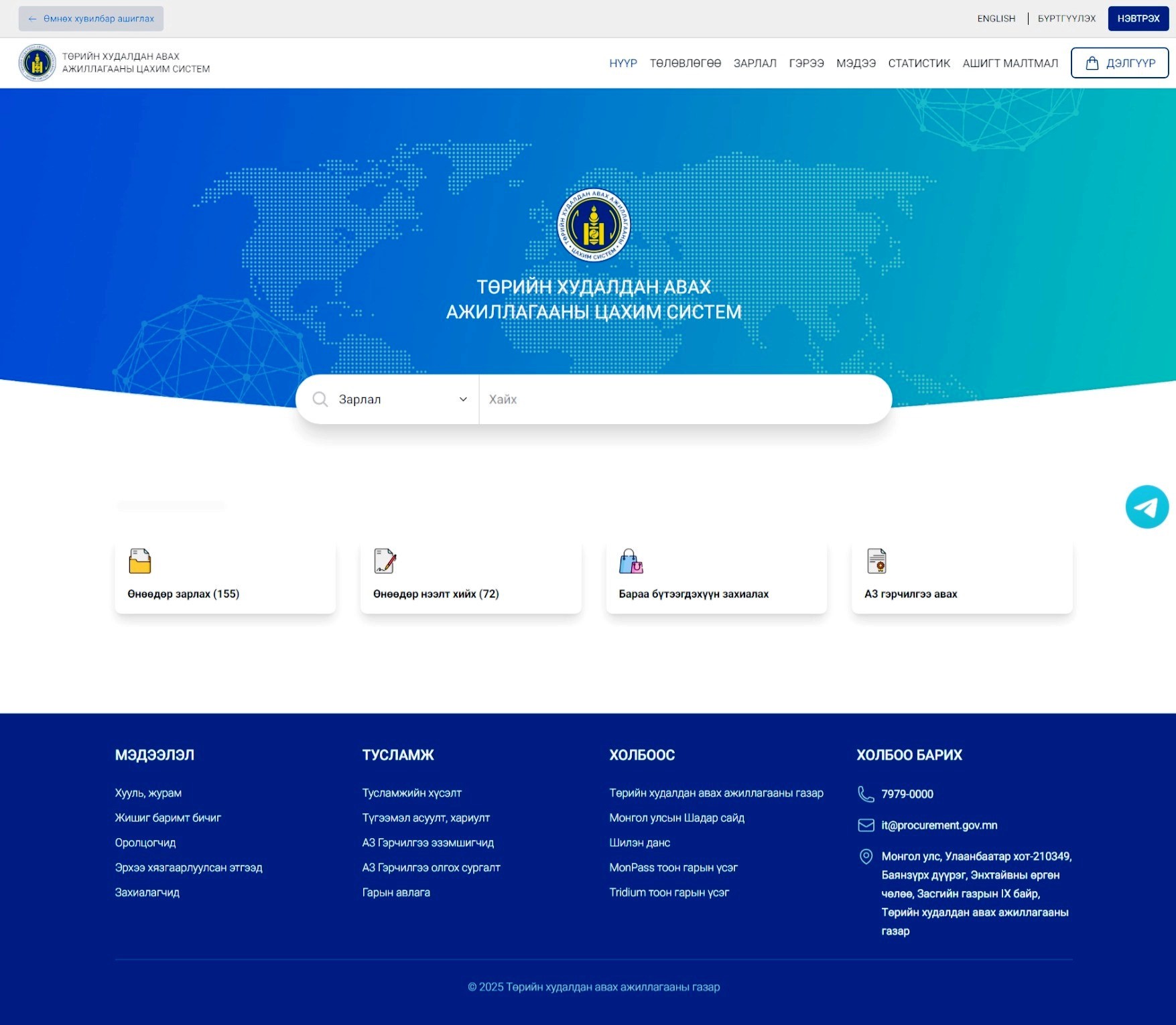This screenshot has width=1176, height=1025.
Task: Expand the dropdown chevron beside Зарлал
Action: coord(463,399)
